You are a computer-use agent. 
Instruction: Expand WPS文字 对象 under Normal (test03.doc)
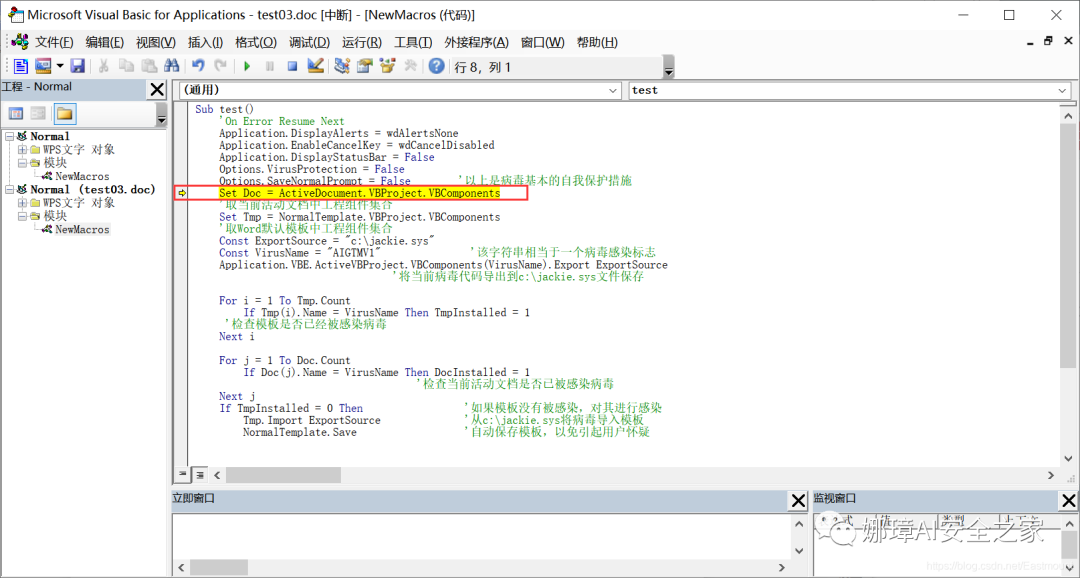tap(22, 203)
